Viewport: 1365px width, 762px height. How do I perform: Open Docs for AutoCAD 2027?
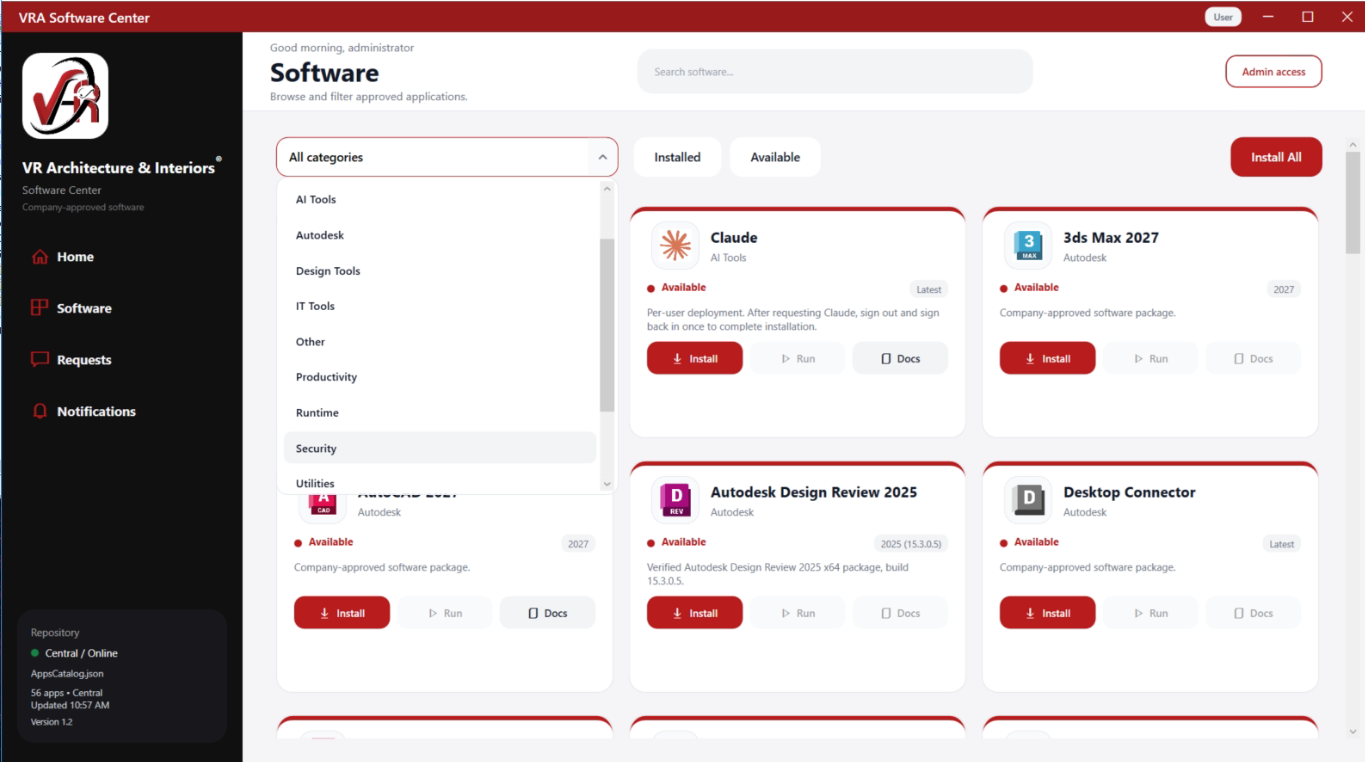[547, 613]
